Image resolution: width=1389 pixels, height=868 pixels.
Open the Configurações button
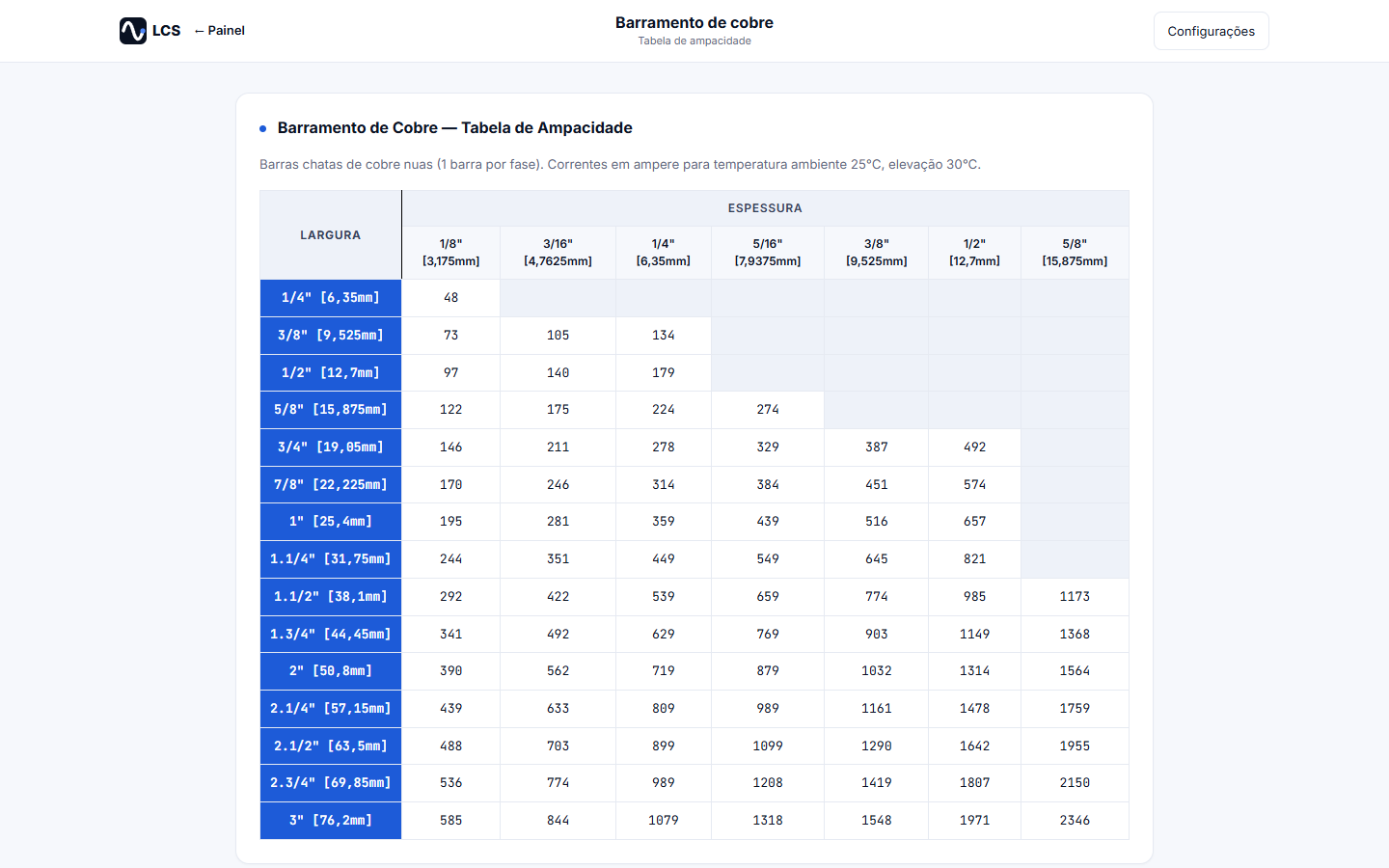pos(1211,31)
